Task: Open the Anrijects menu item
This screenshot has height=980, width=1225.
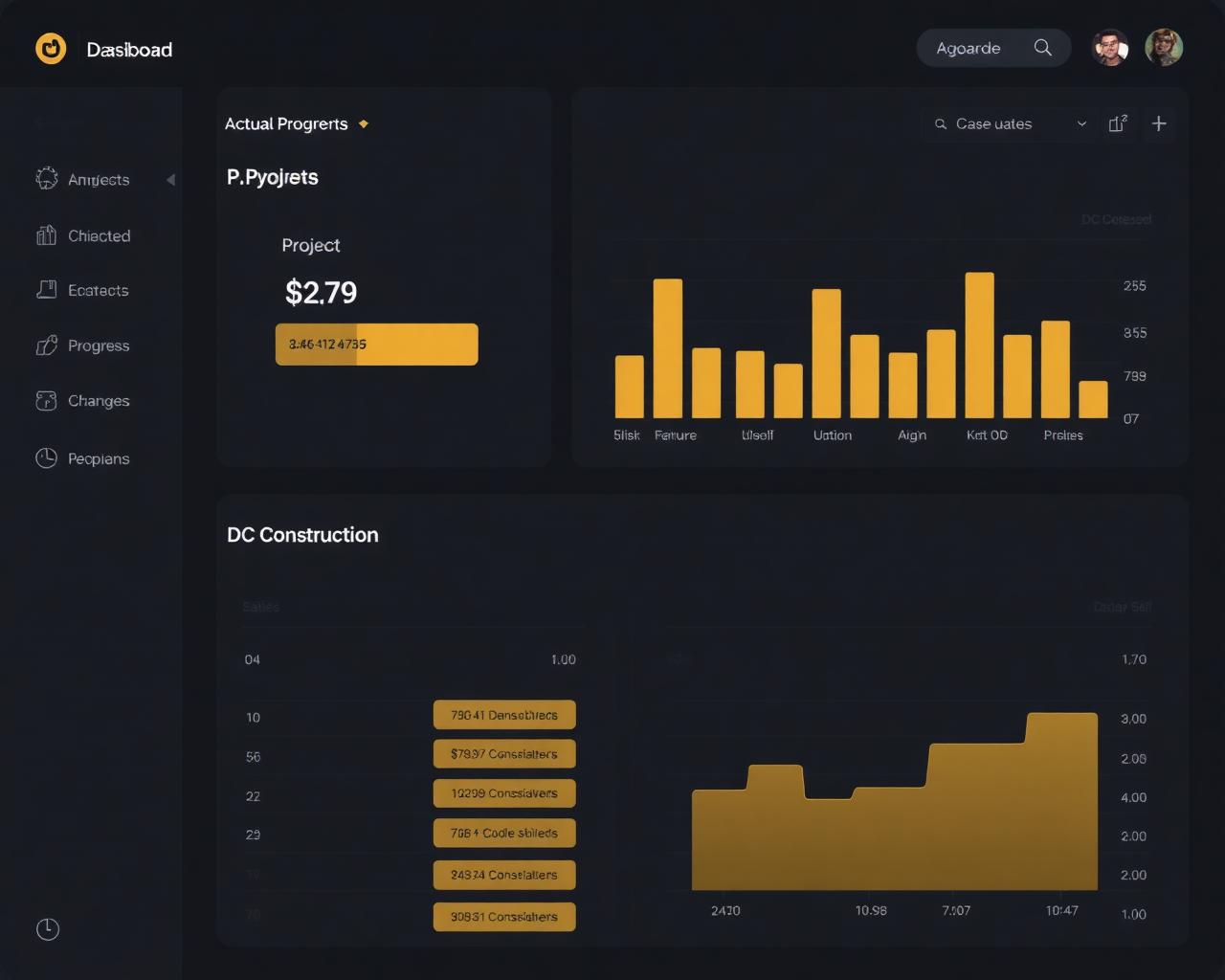Action: [99, 179]
